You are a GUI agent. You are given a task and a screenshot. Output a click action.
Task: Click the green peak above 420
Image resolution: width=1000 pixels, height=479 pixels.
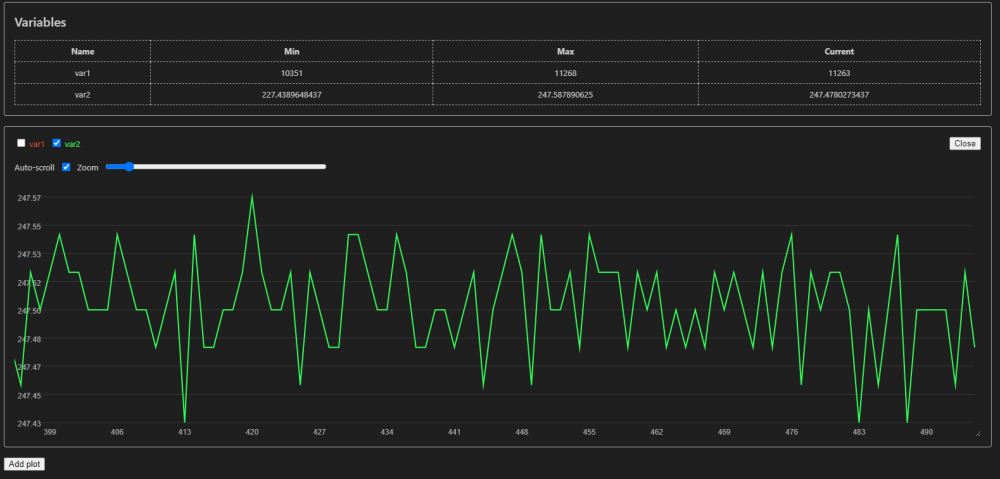click(x=253, y=196)
